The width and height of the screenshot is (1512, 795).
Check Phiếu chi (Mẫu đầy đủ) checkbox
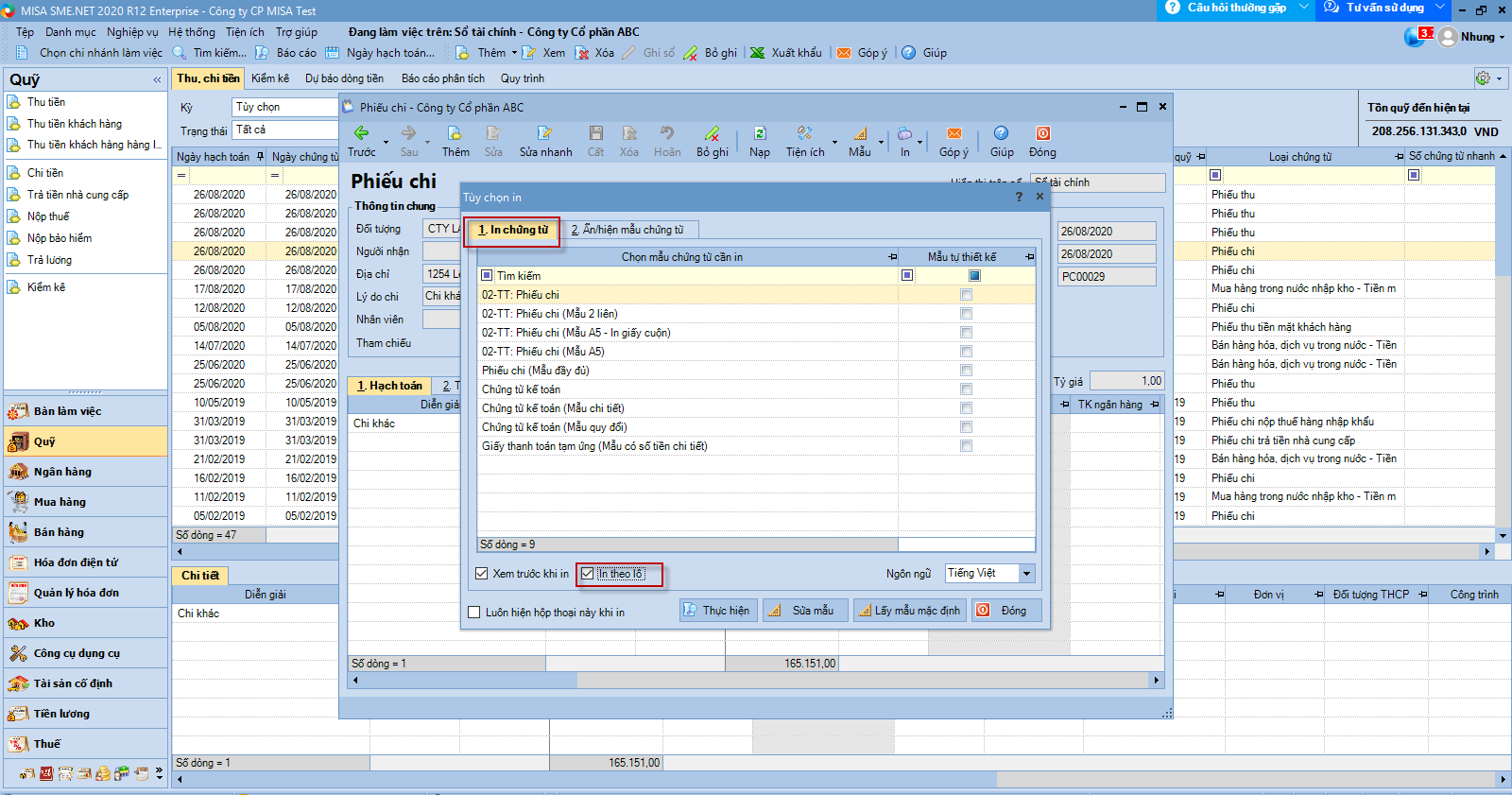point(966,371)
